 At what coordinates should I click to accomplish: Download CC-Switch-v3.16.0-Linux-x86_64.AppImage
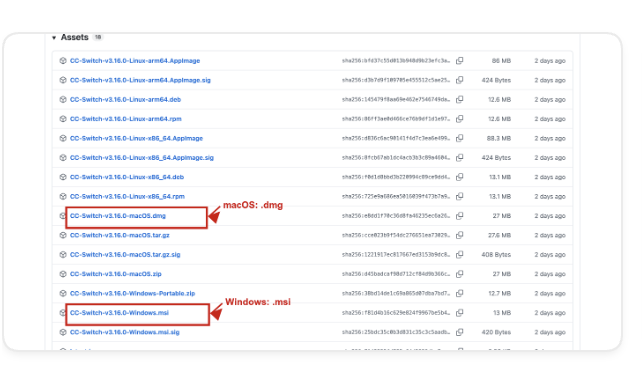click(x=136, y=138)
